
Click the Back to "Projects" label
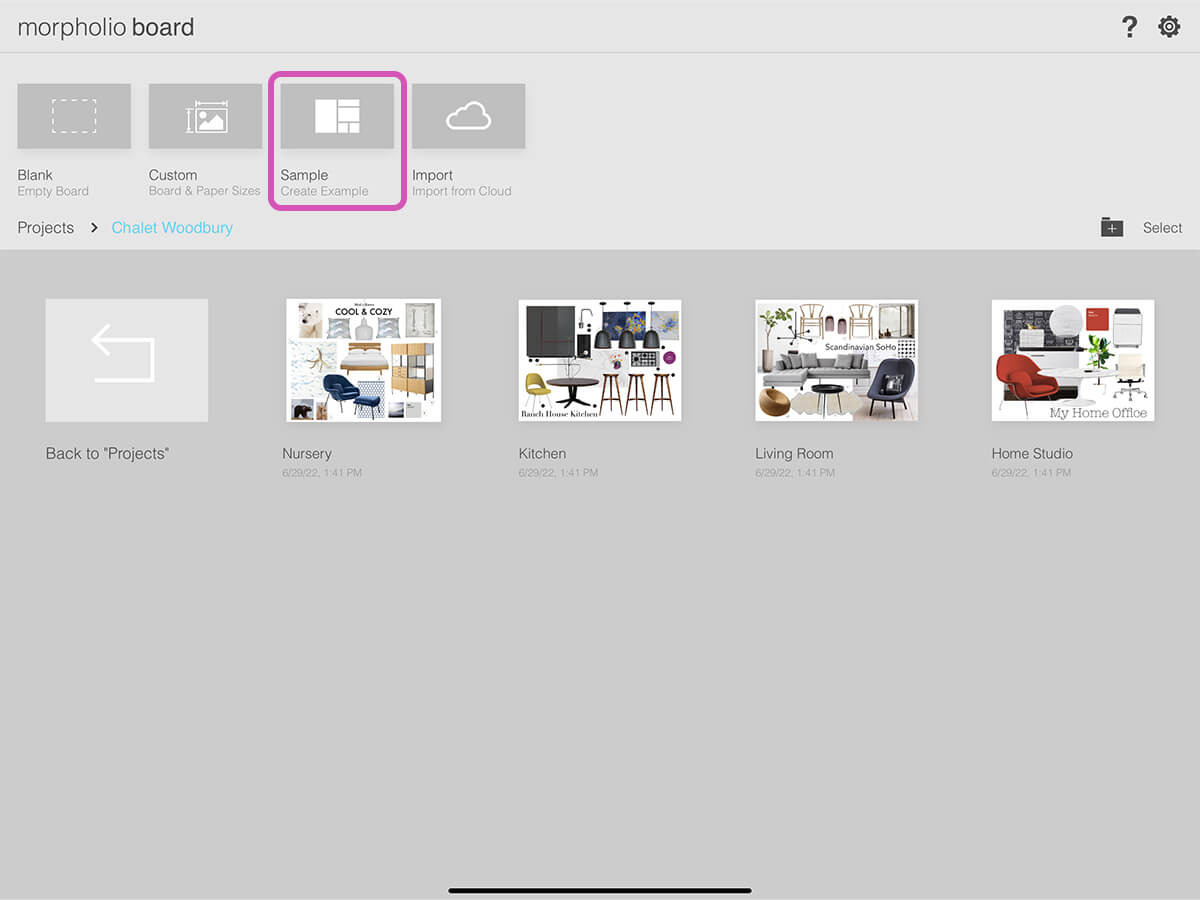click(x=108, y=454)
